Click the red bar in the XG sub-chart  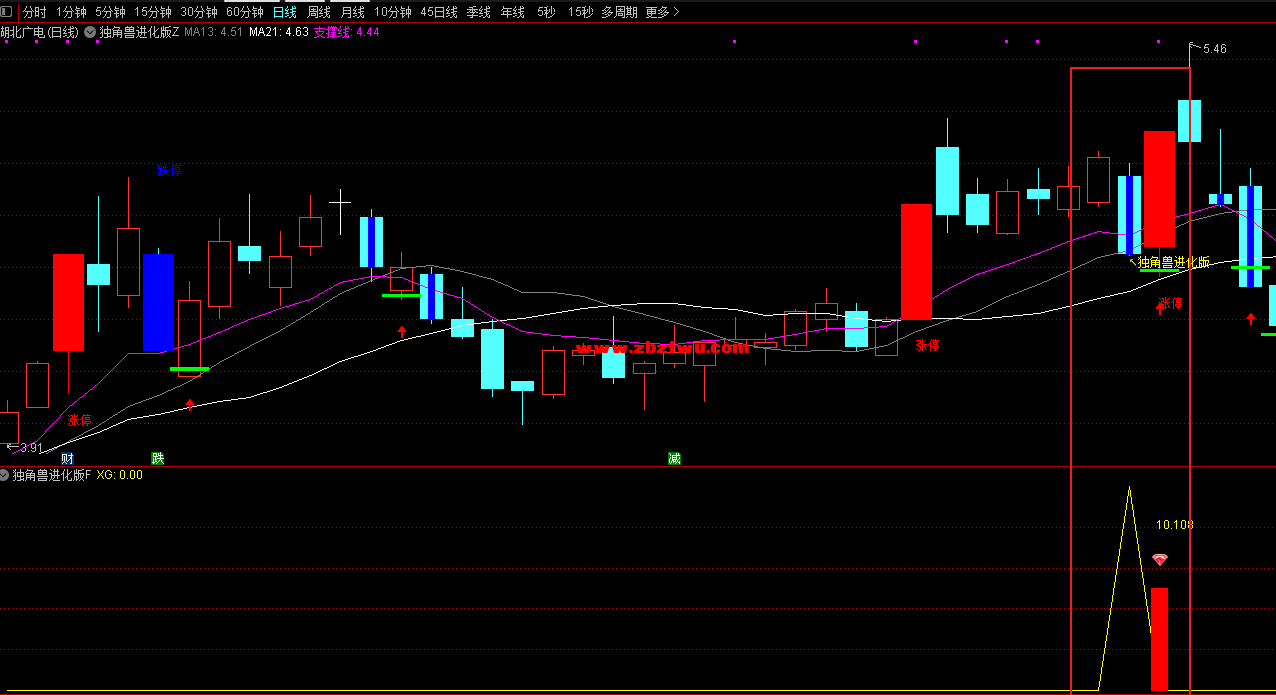[x=1159, y=639]
